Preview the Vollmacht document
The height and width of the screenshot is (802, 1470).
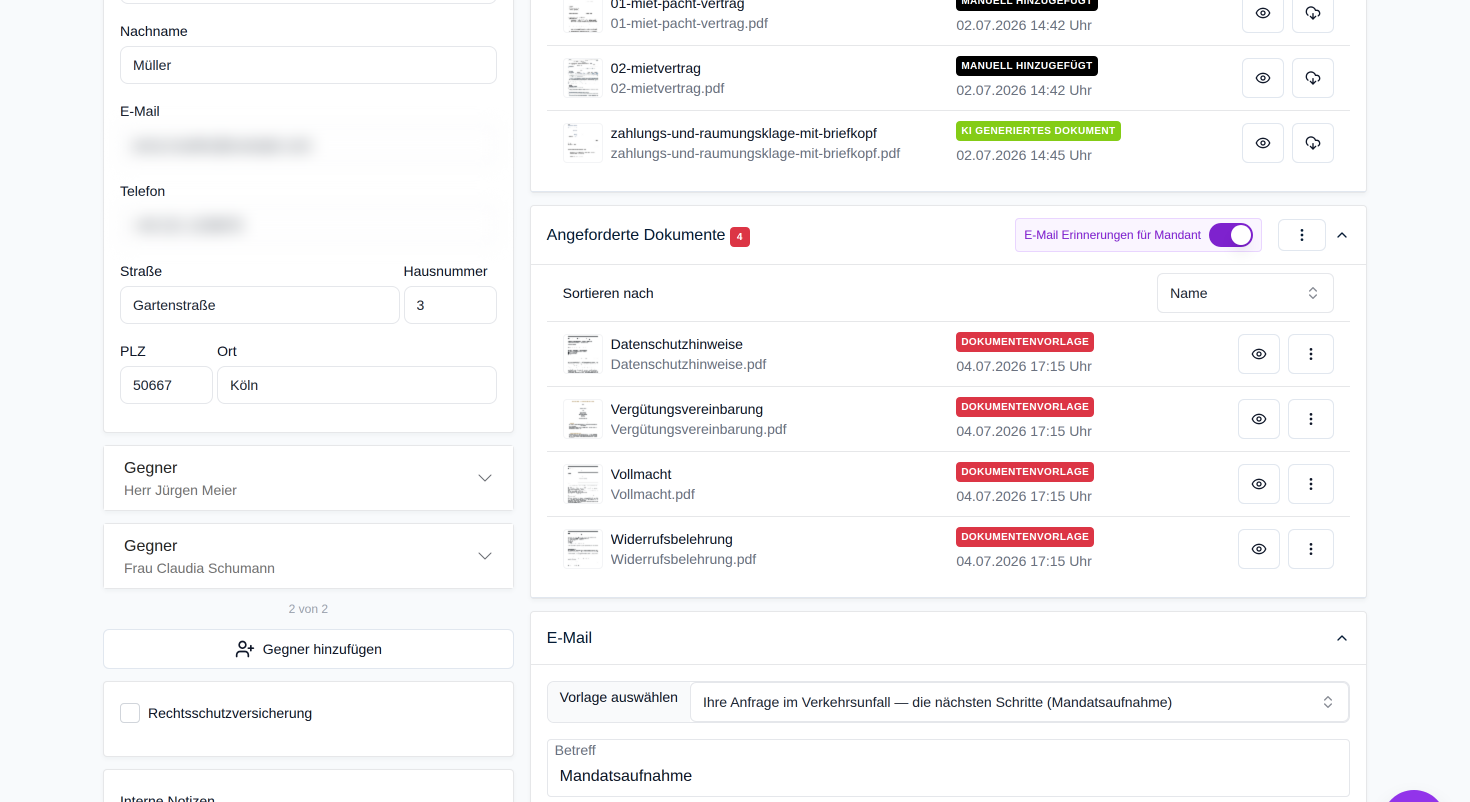click(1259, 484)
